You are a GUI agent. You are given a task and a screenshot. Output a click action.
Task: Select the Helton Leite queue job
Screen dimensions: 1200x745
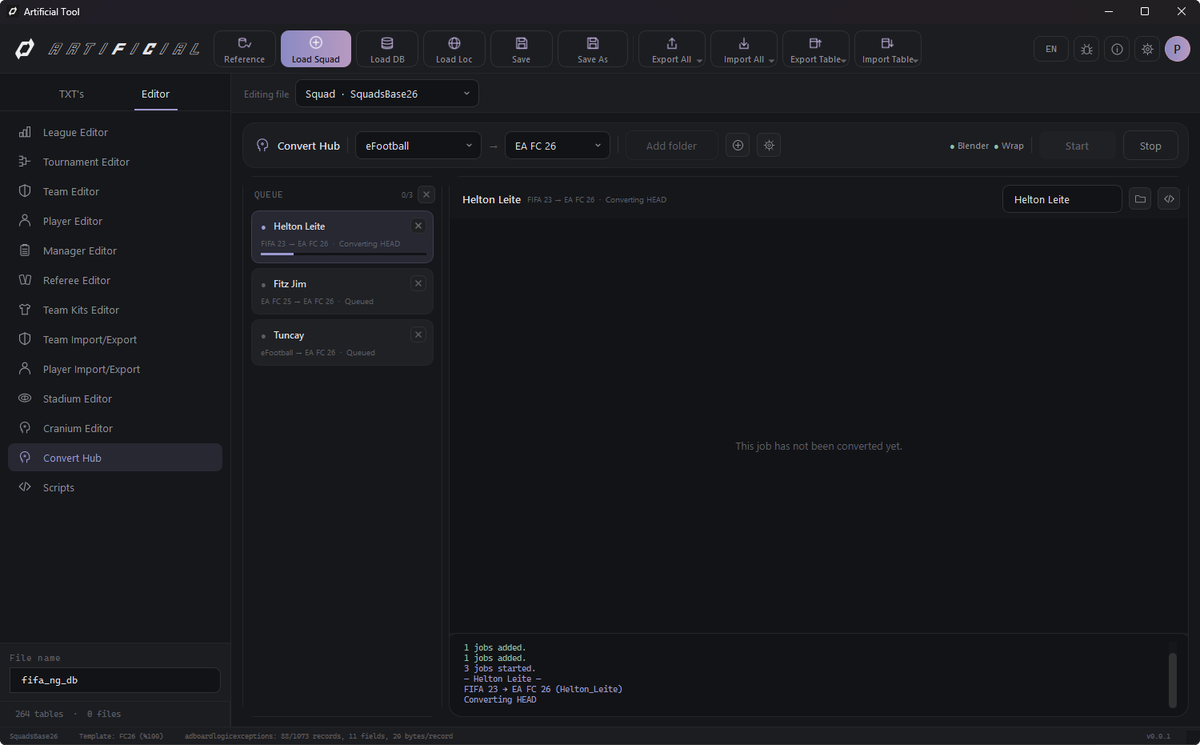342,237
